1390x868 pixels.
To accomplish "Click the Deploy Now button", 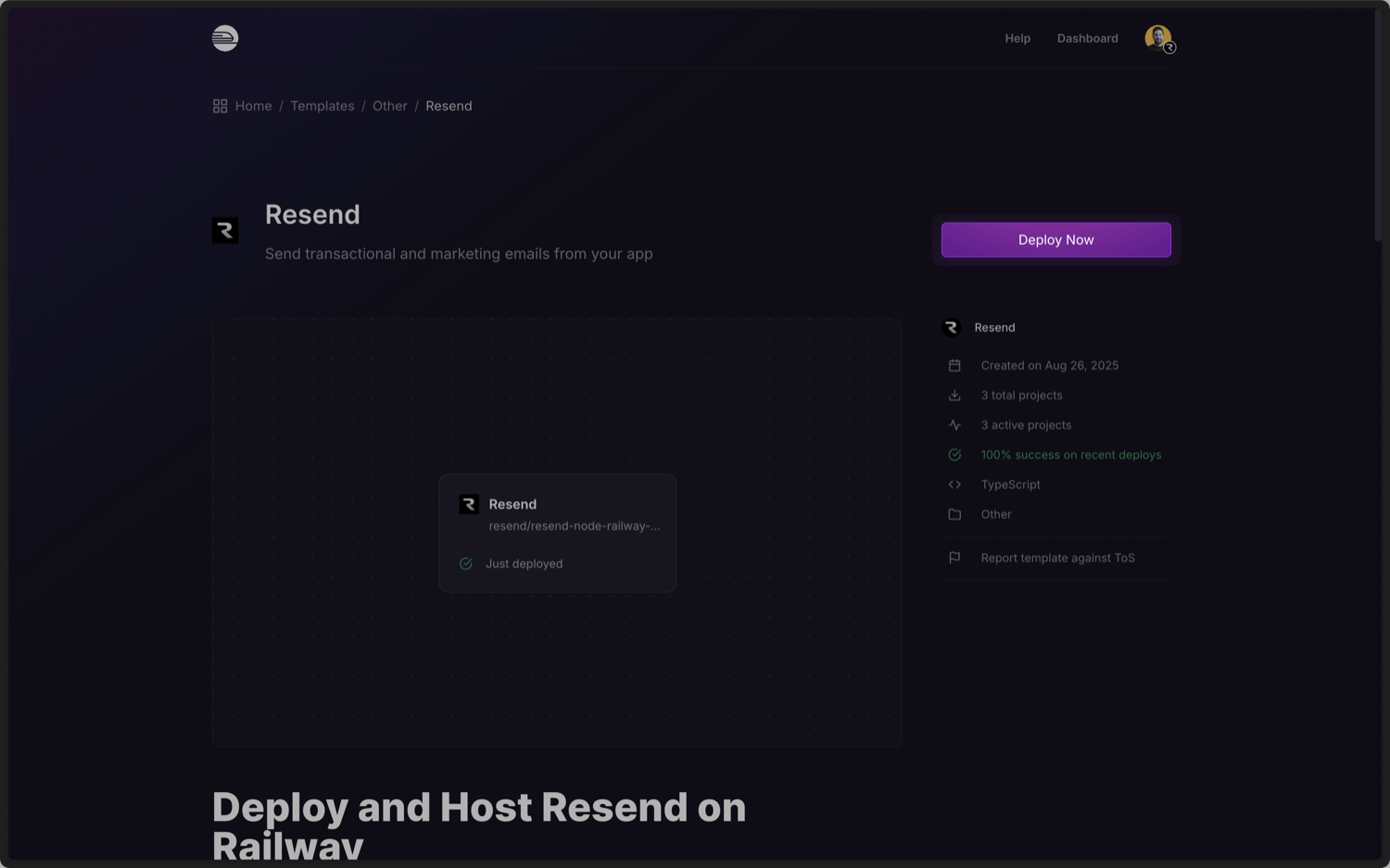I will tap(1055, 240).
